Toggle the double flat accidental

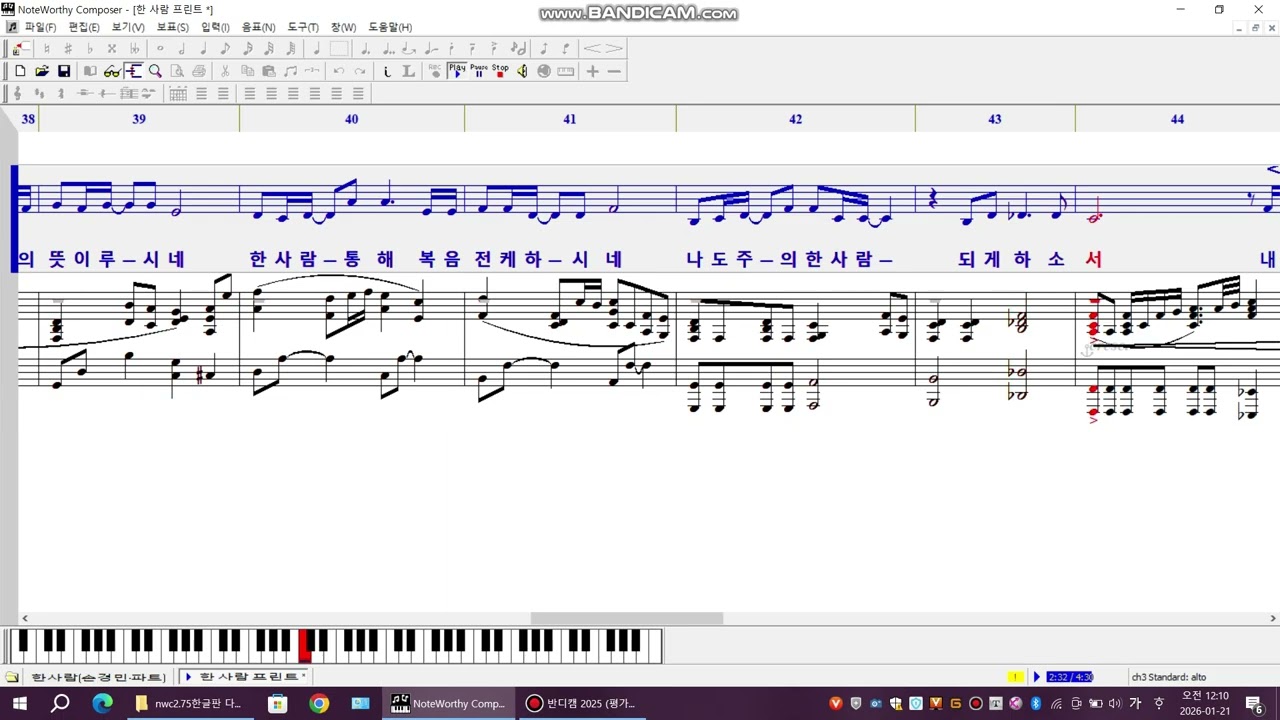134,48
